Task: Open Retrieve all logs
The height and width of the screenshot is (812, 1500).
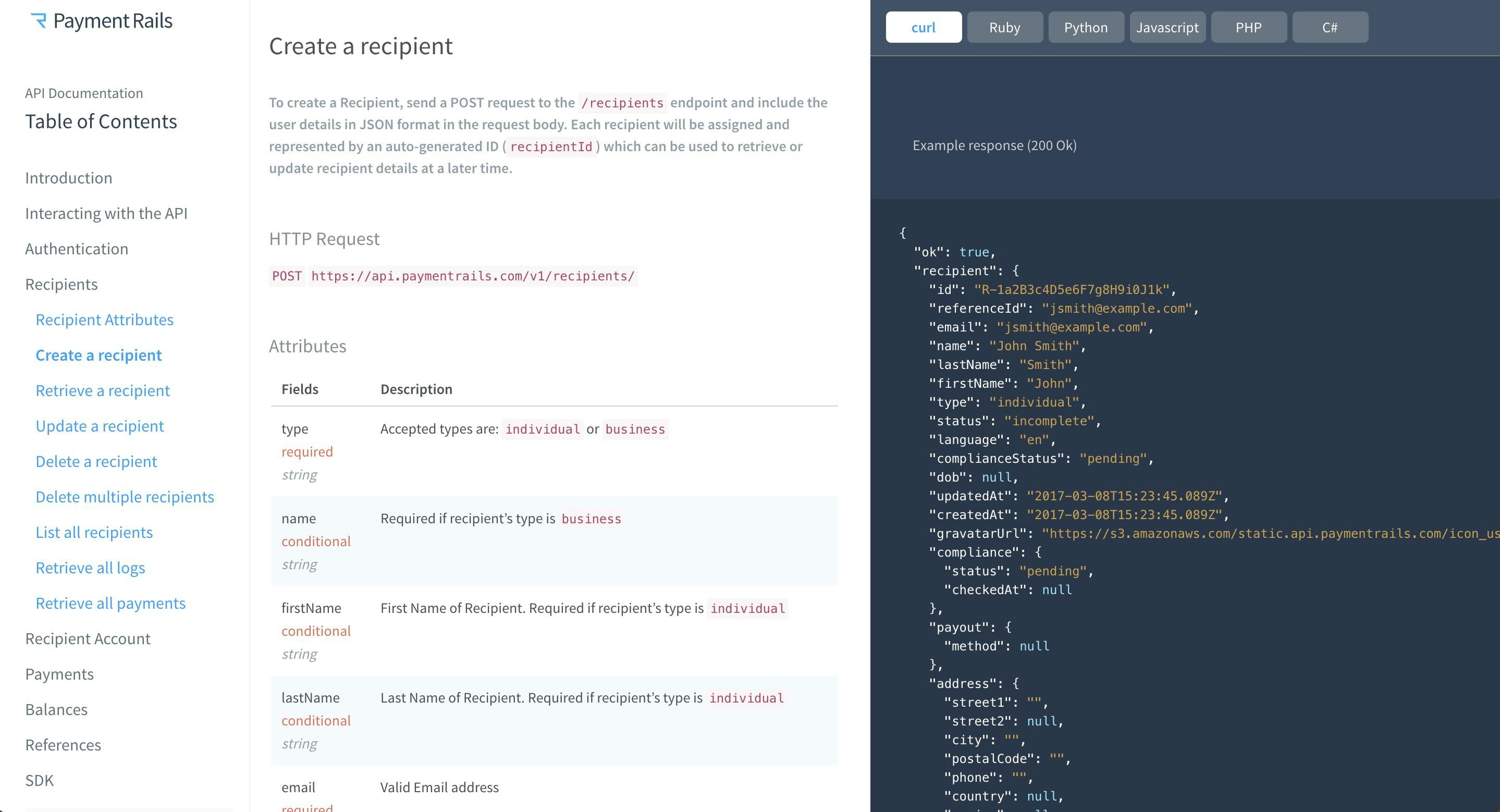Action: point(90,568)
